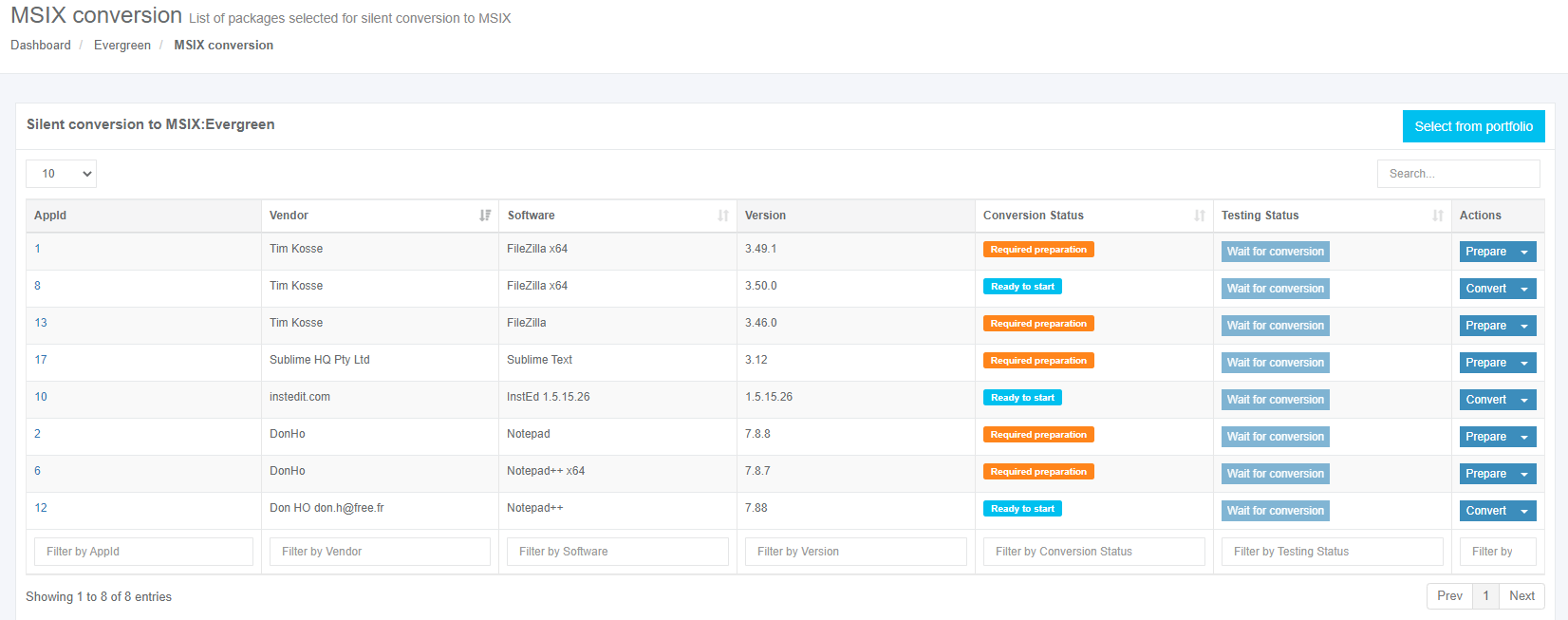The image size is (1568, 620).
Task: Open caret beside Convert for Notepad++ 7.88
Action: tap(1524, 511)
